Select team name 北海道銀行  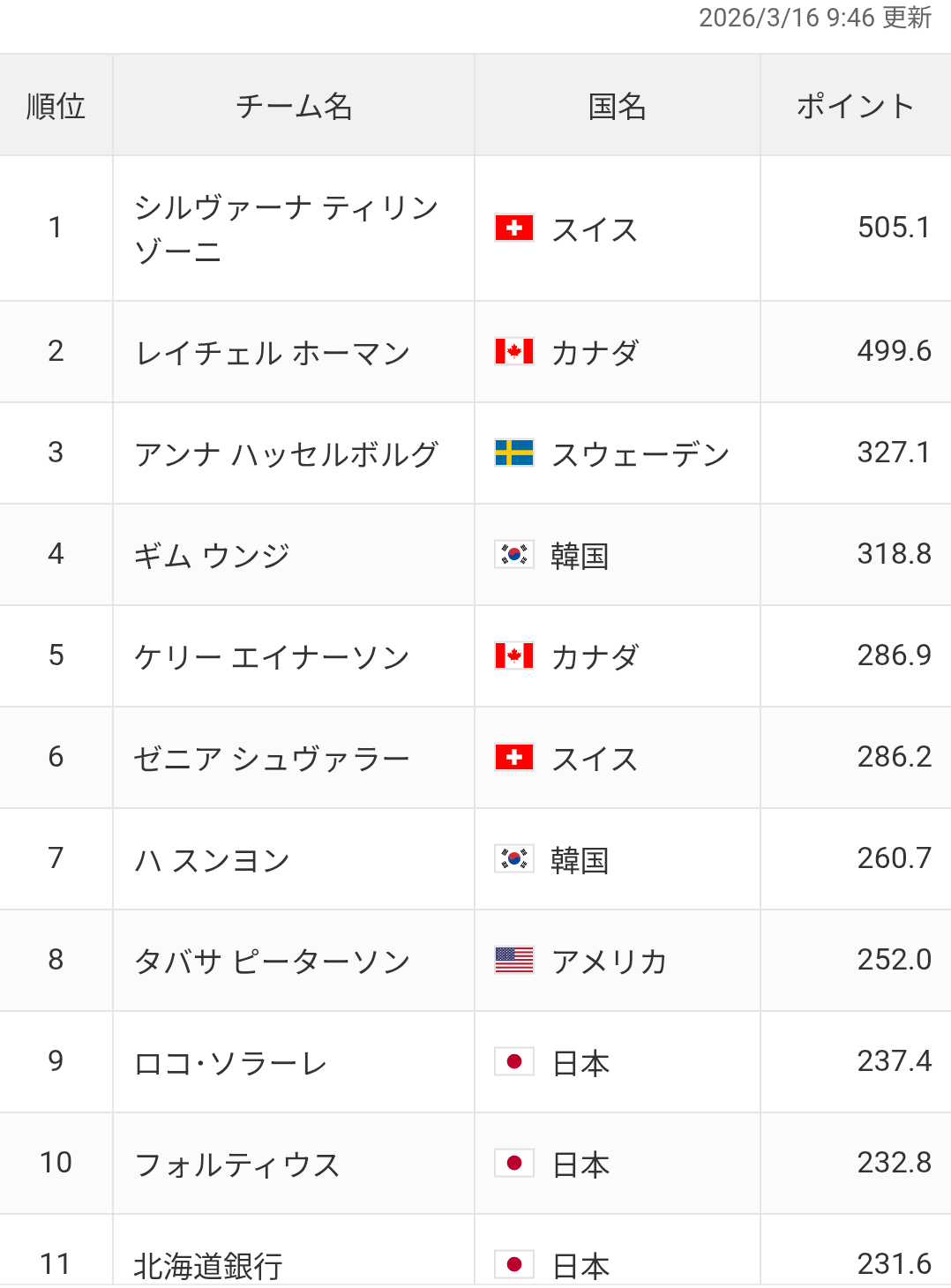pyautogui.click(x=208, y=1266)
